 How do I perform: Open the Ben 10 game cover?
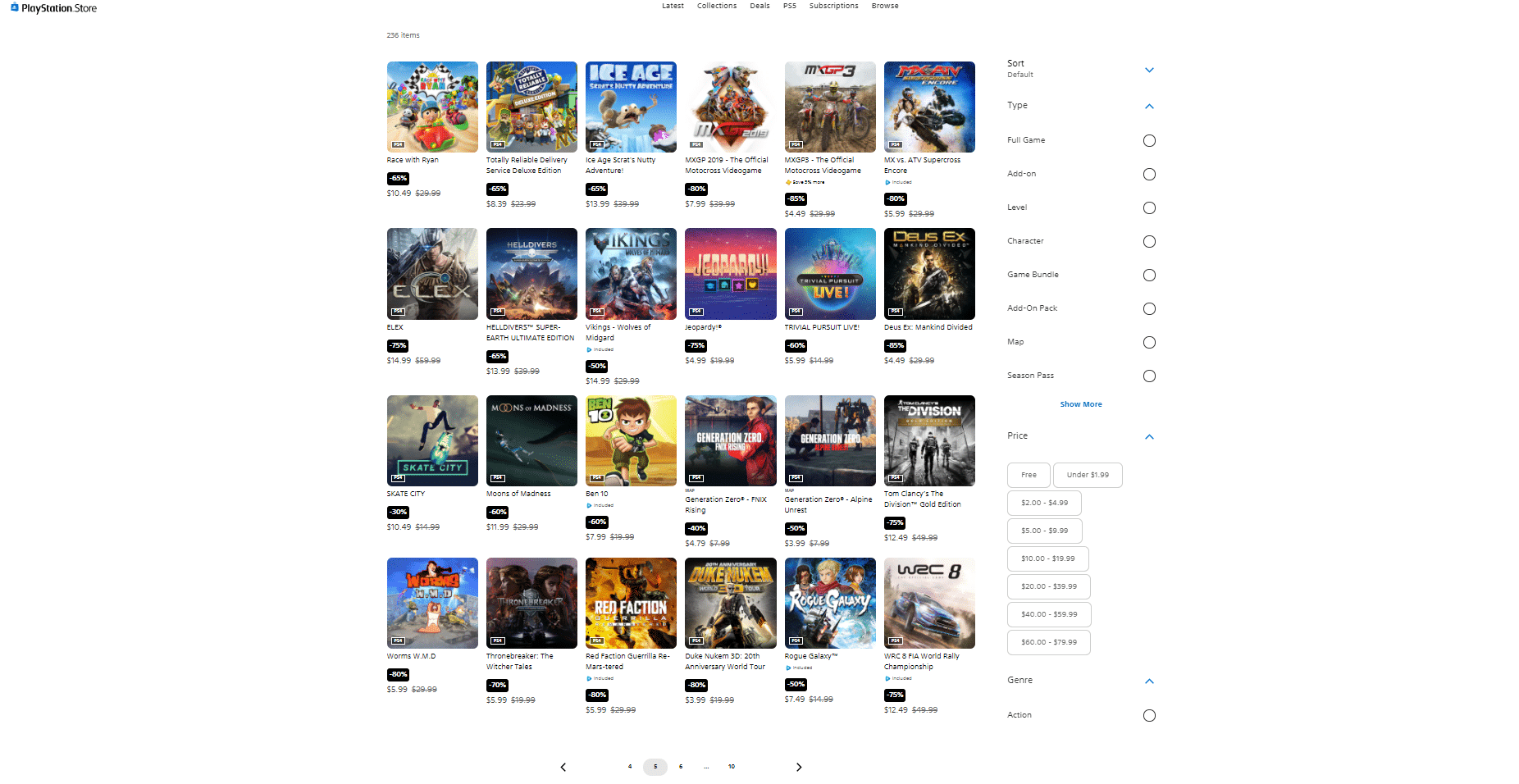point(631,440)
